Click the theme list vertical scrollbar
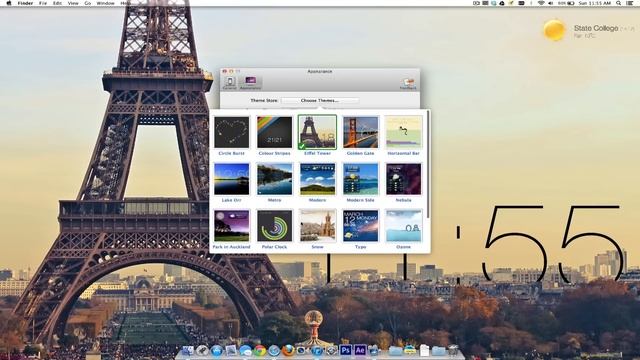This screenshot has height=360, width=640. 428,164
